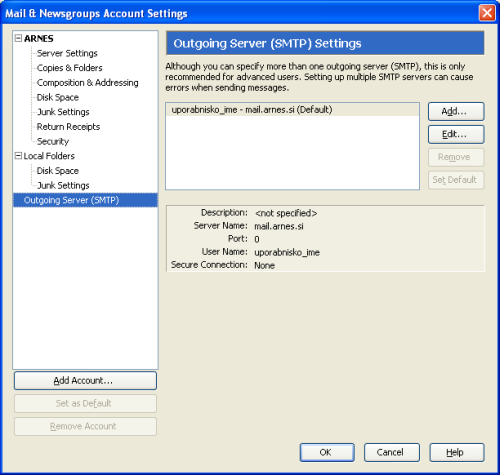Open Junk Settings under Local Folders
Screen dimensions: 500x475
[63, 185]
